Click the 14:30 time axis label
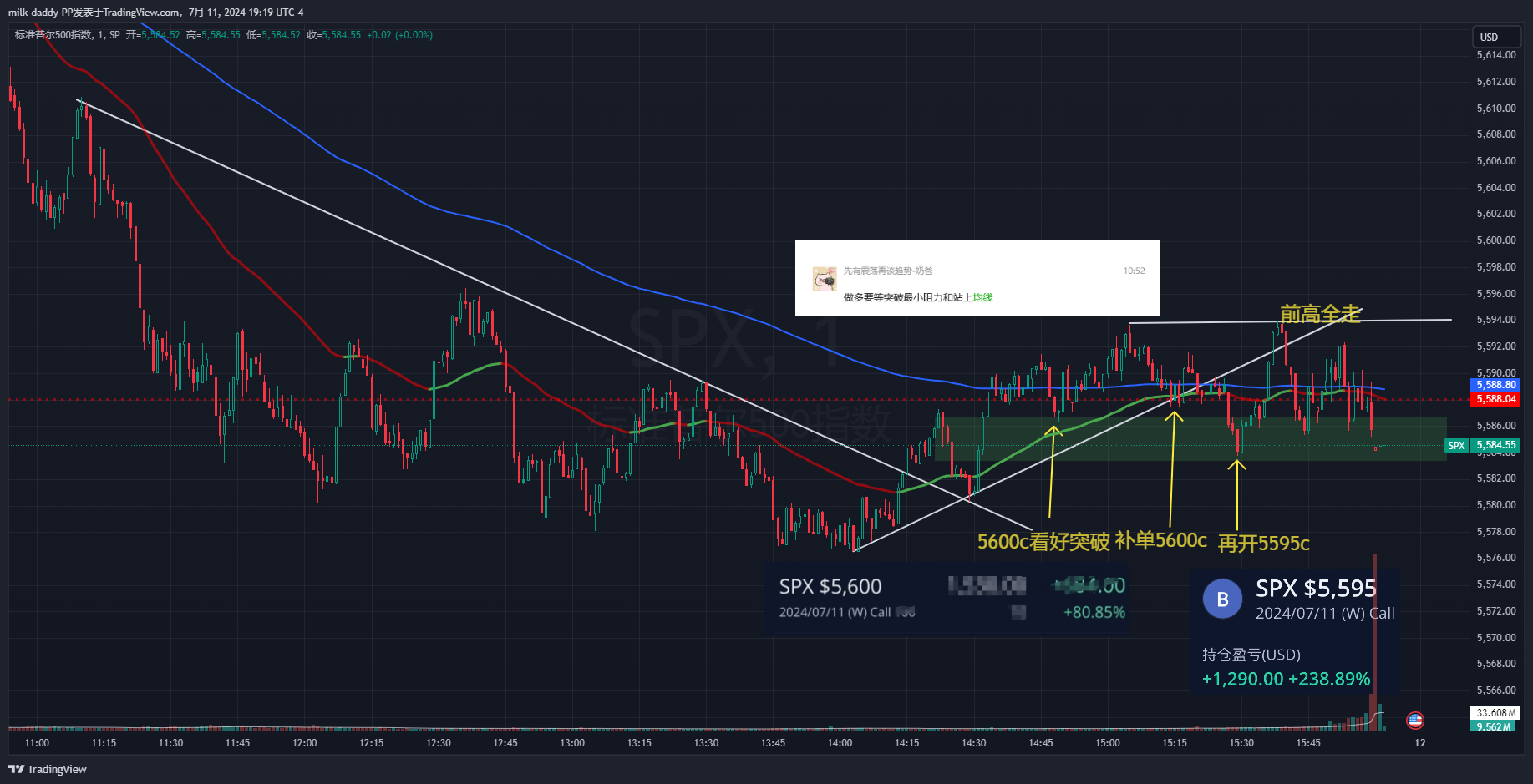 [x=973, y=742]
